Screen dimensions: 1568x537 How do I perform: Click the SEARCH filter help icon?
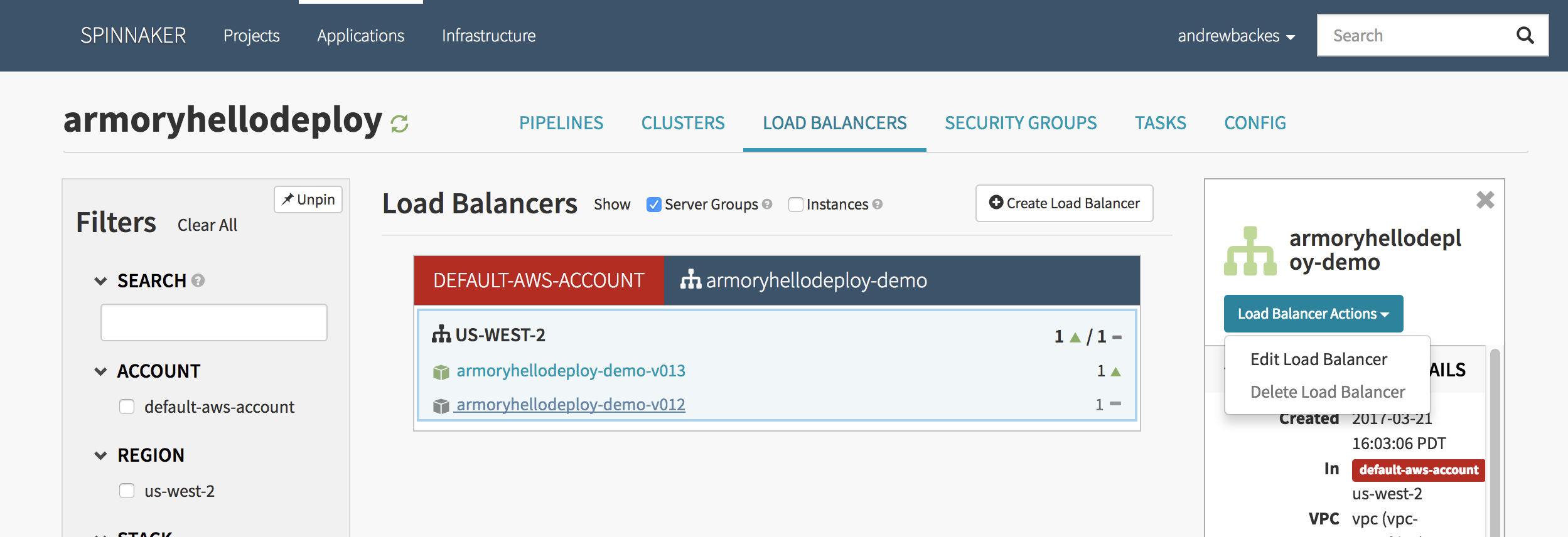[x=198, y=280]
